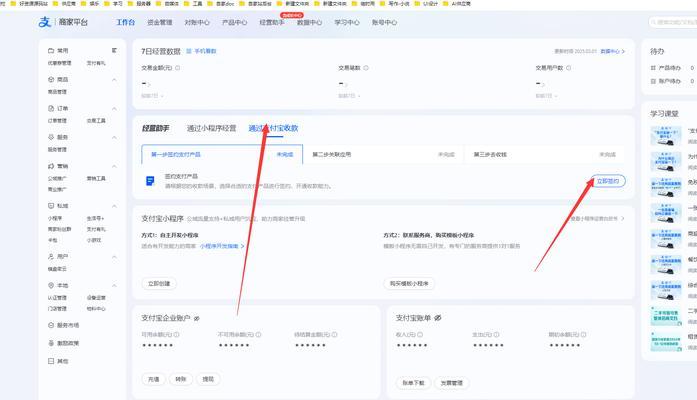Collapse the 商品 sidebar section chevron

(114, 80)
